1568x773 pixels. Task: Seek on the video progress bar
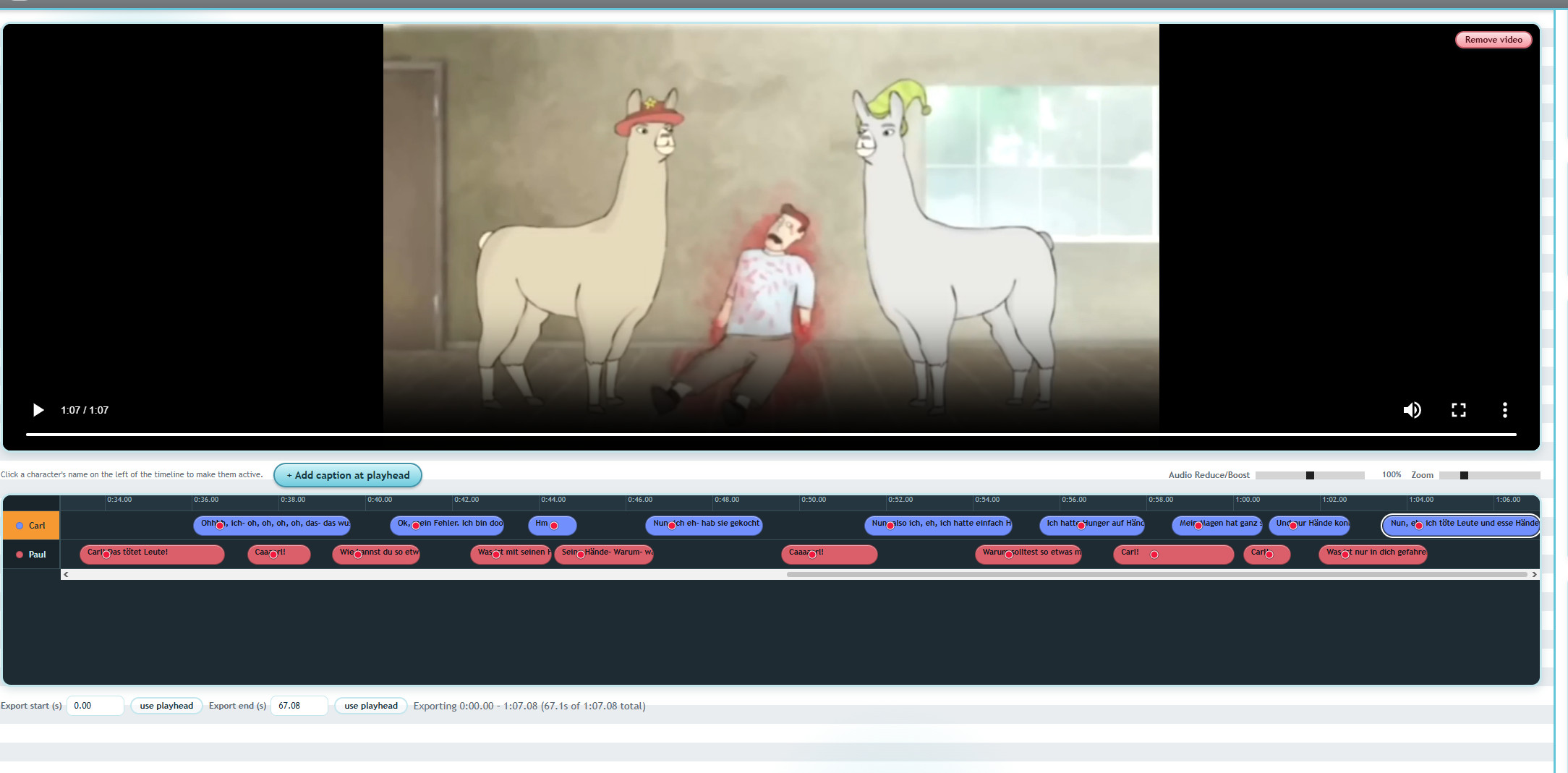[x=771, y=434]
